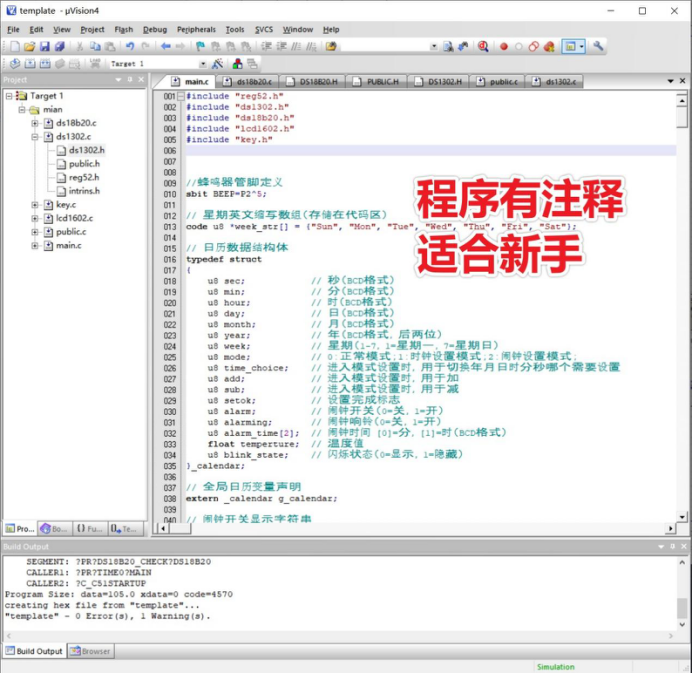Open Configuration with the wrench icon
The width and height of the screenshot is (692, 673).
pyautogui.click(x=598, y=46)
